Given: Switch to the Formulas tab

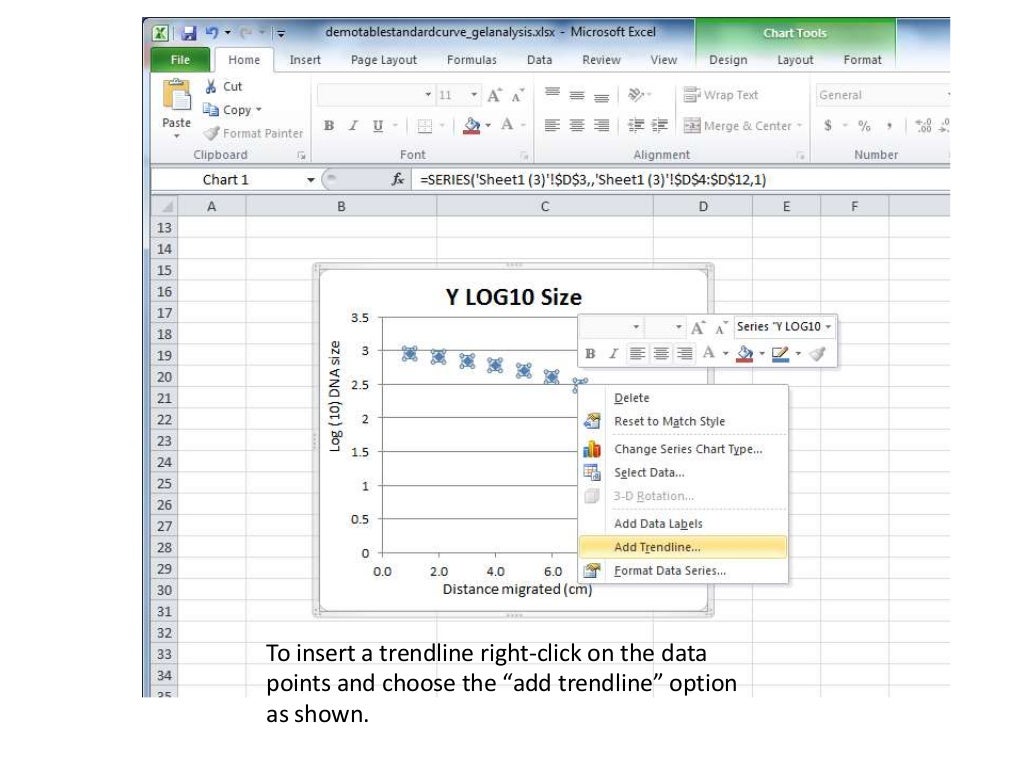Looking at the screenshot, I should pyautogui.click(x=472, y=60).
